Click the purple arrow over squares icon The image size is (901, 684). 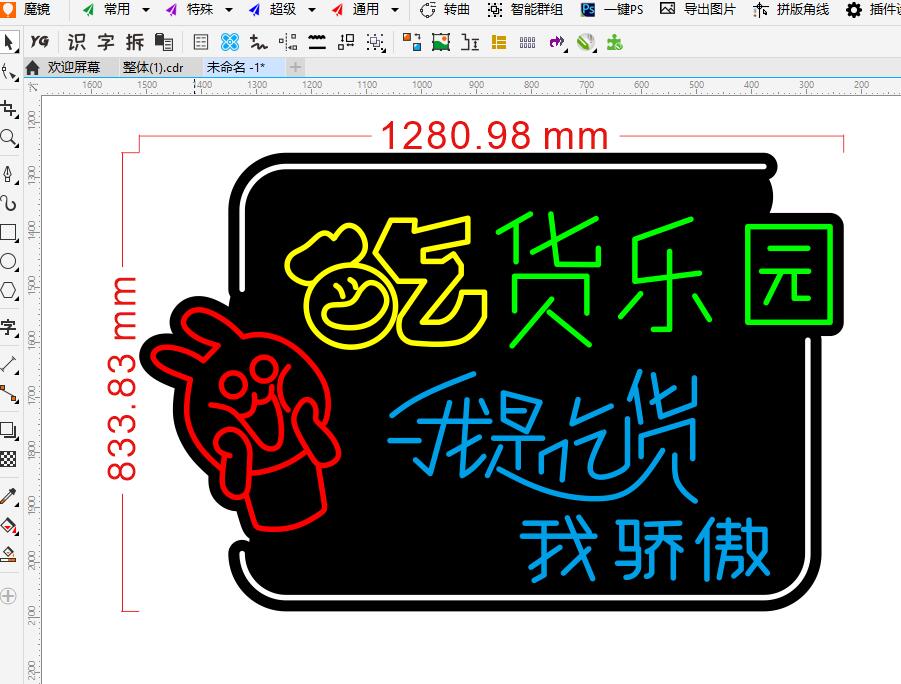tap(557, 42)
